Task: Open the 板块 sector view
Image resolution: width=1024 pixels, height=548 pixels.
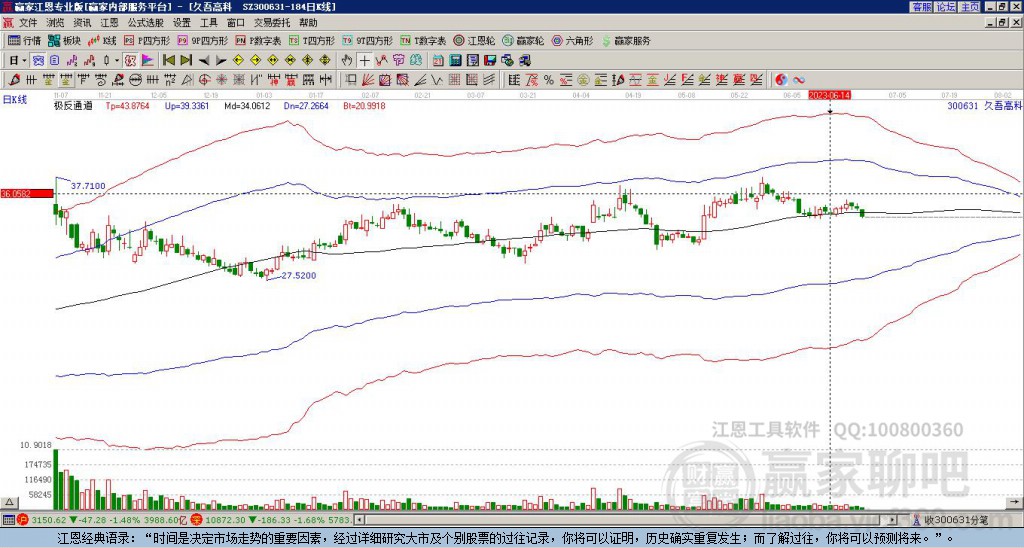Action: coord(65,40)
